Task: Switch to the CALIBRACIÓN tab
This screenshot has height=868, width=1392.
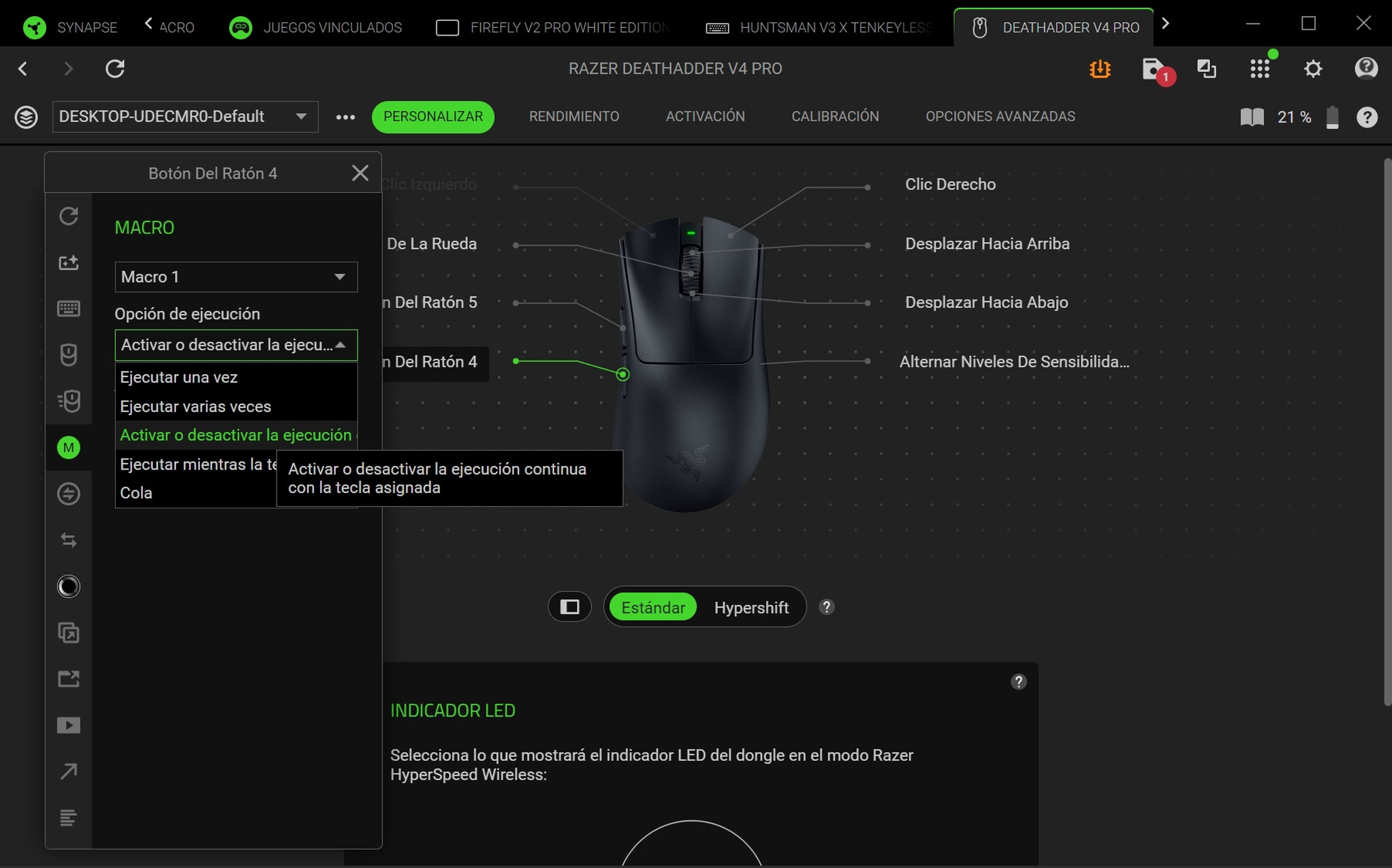Action: point(835,117)
